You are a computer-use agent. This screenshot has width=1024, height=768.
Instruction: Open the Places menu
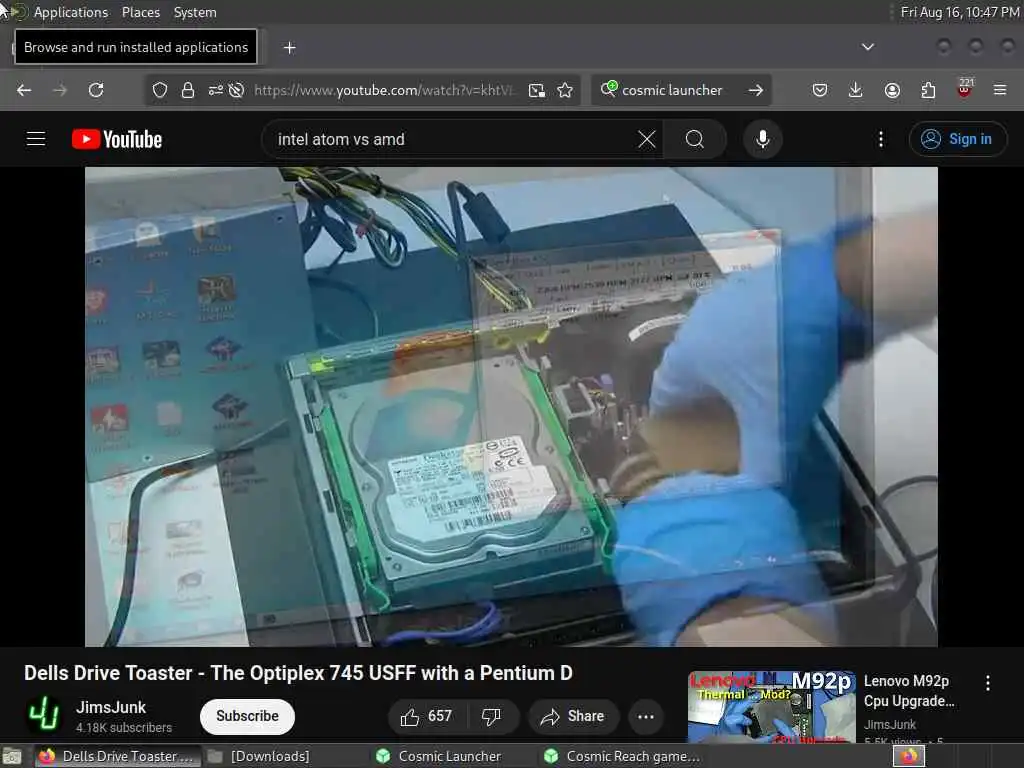[140, 12]
